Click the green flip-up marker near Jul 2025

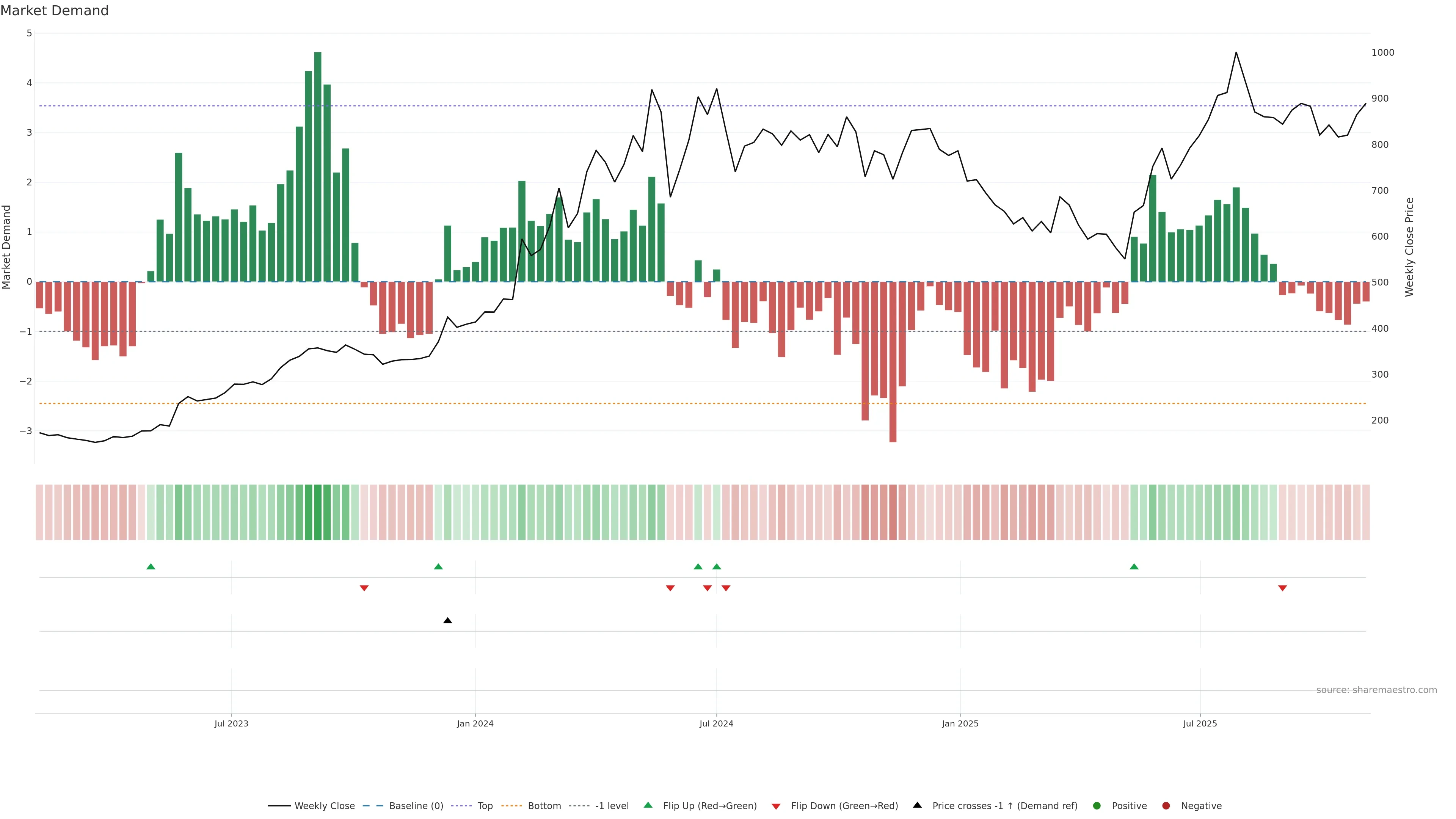tap(1134, 566)
